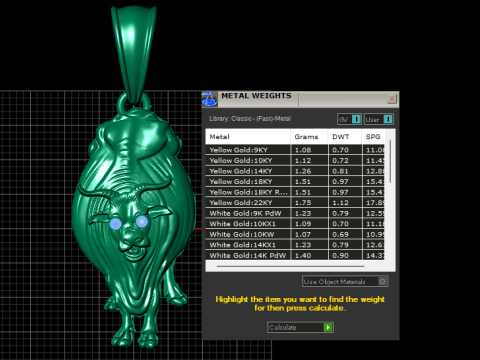Click the green arrow on Calculate

[328, 327]
